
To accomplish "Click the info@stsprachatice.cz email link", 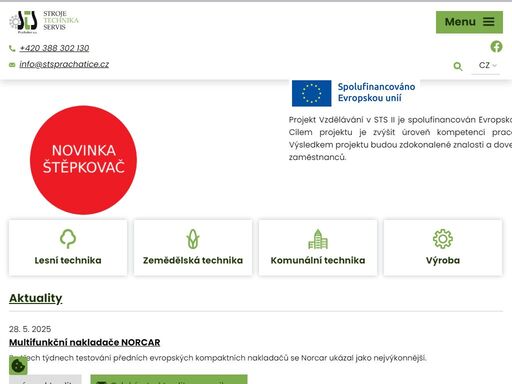I will click(64, 64).
